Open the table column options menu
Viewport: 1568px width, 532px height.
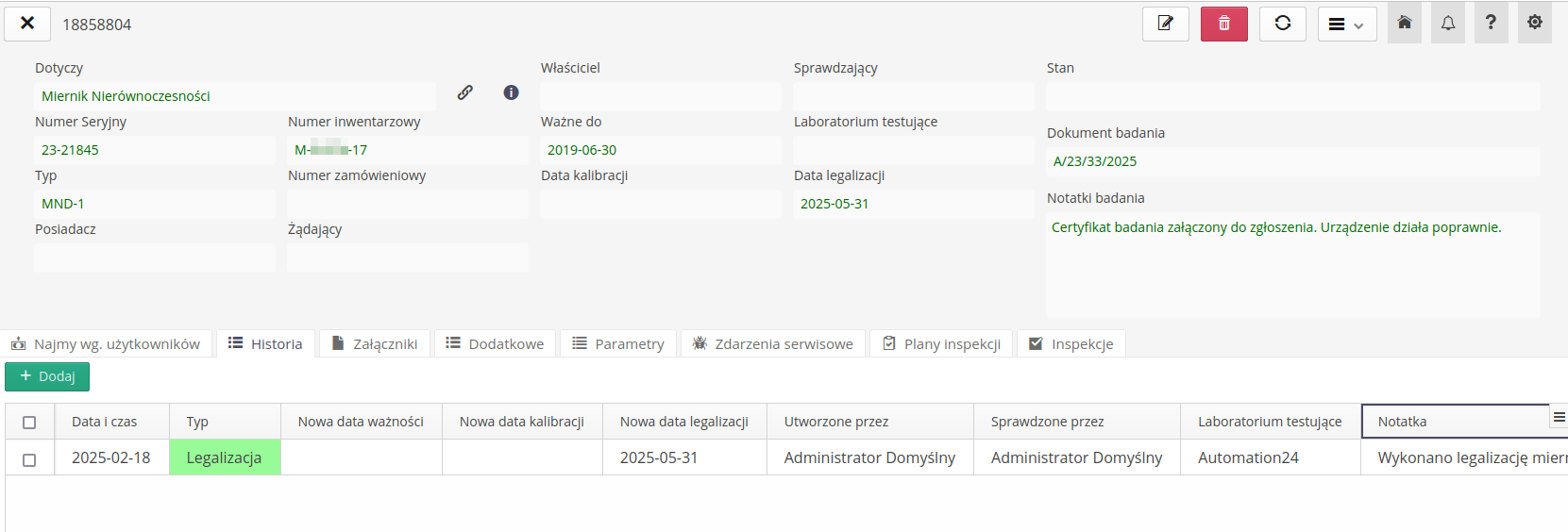1559,417
